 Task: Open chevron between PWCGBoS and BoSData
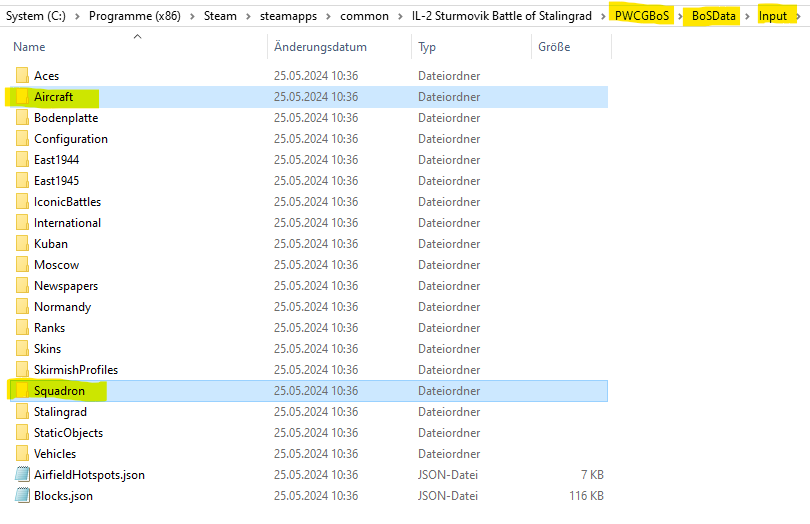(680, 17)
